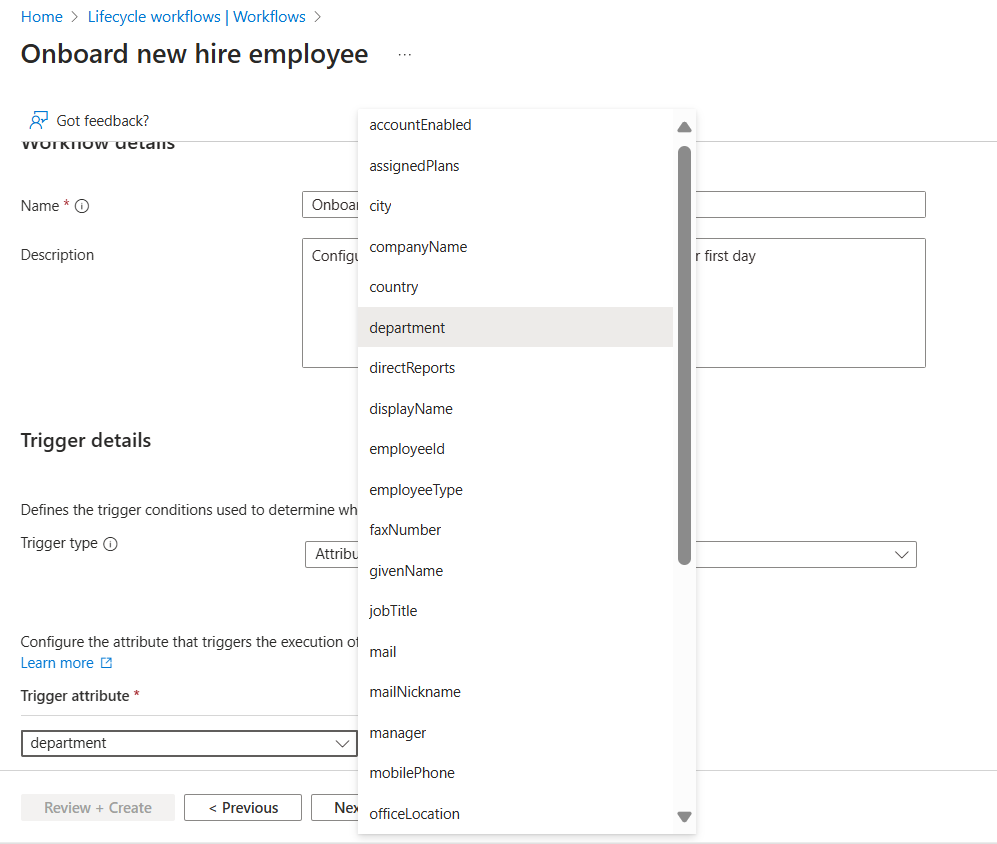Image resolution: width=997 pixels, height=844 pixels.
Task: Pick country from the attribute list
Action: click(515, 287)
